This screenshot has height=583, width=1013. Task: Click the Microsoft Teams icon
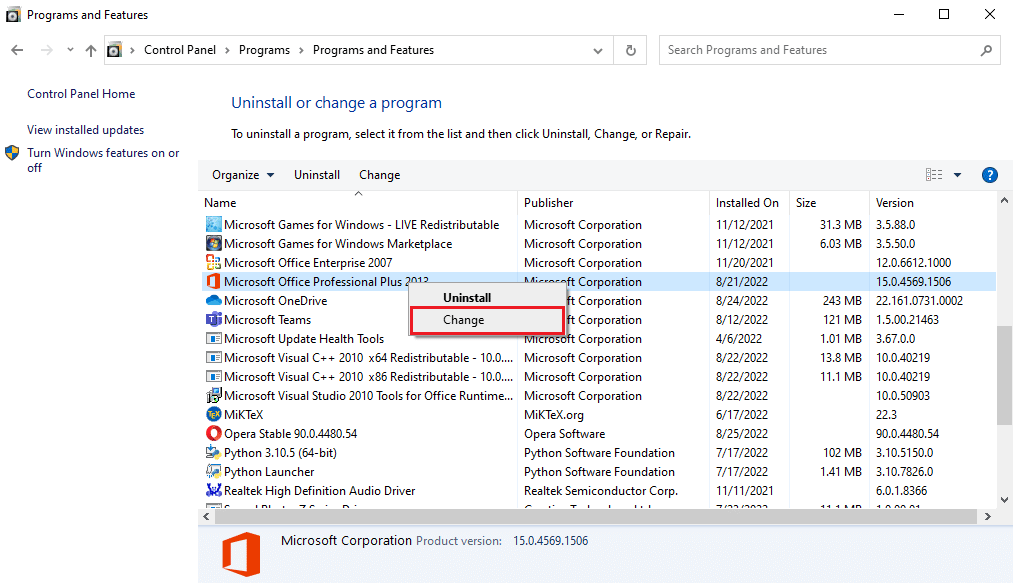click(213, 319)
